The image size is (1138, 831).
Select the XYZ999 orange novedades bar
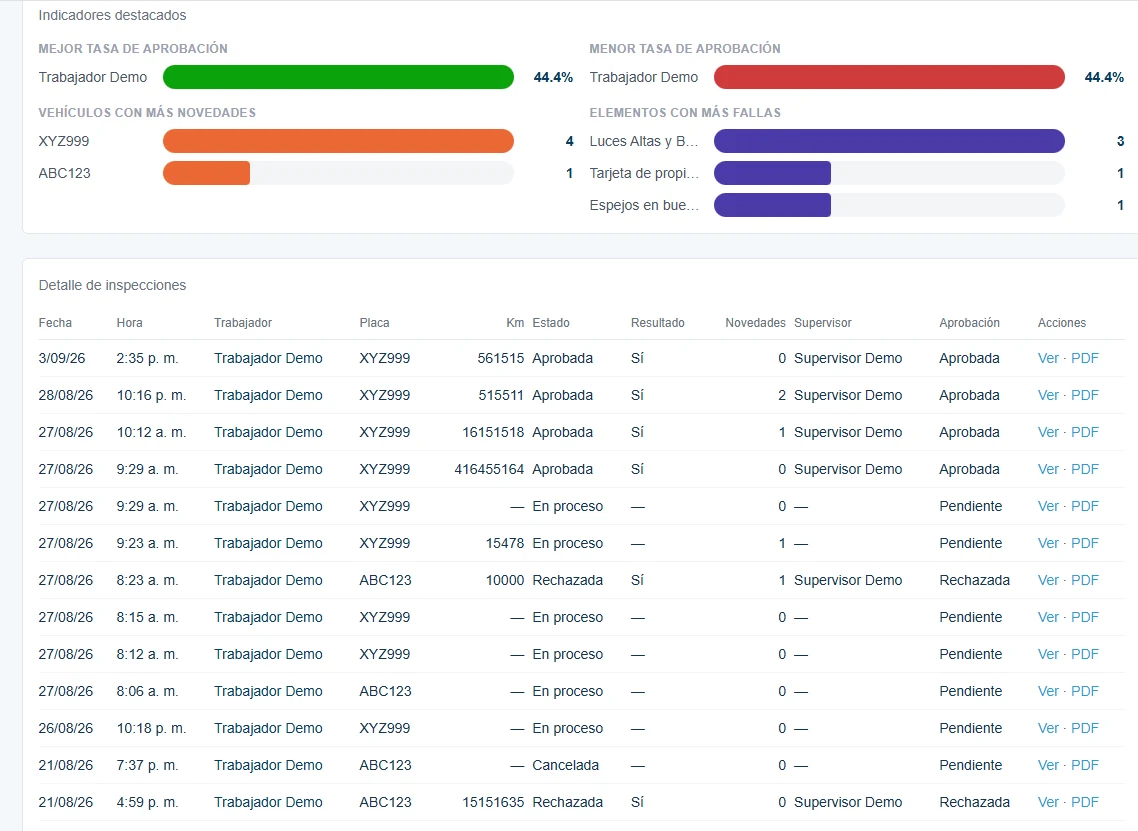pos(338,141)
